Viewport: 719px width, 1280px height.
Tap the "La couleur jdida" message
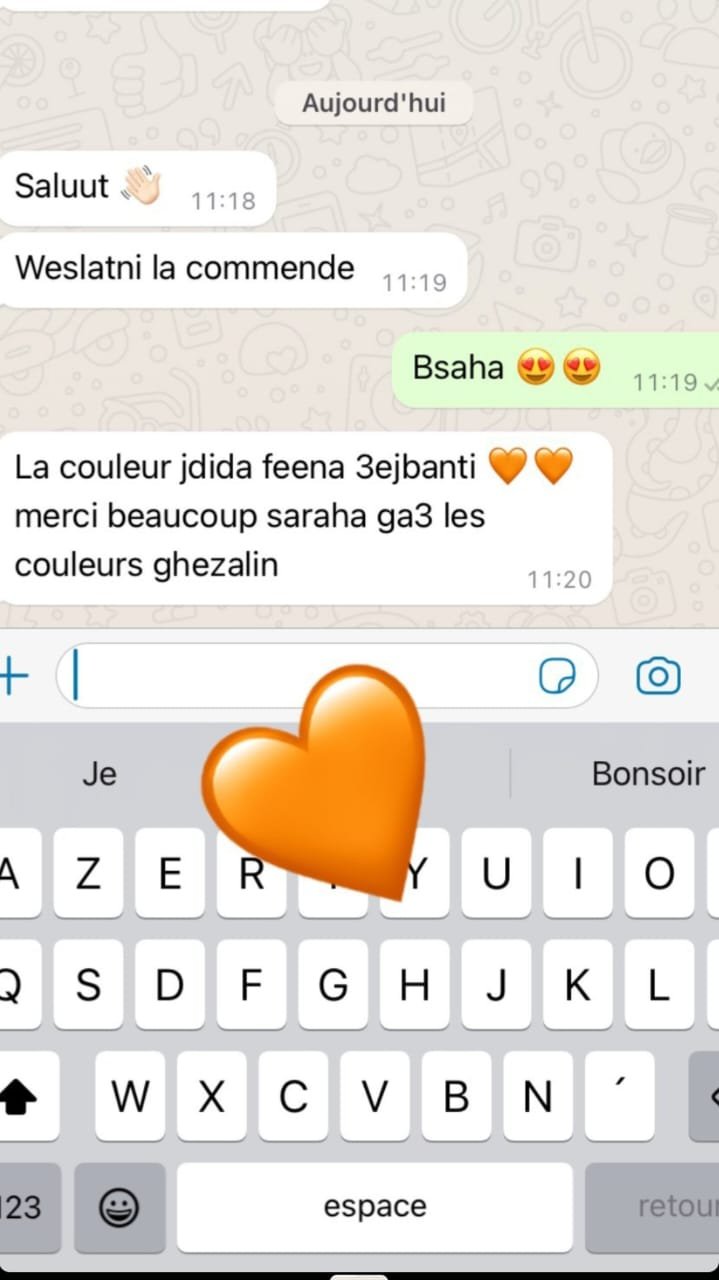pos(305,518)
